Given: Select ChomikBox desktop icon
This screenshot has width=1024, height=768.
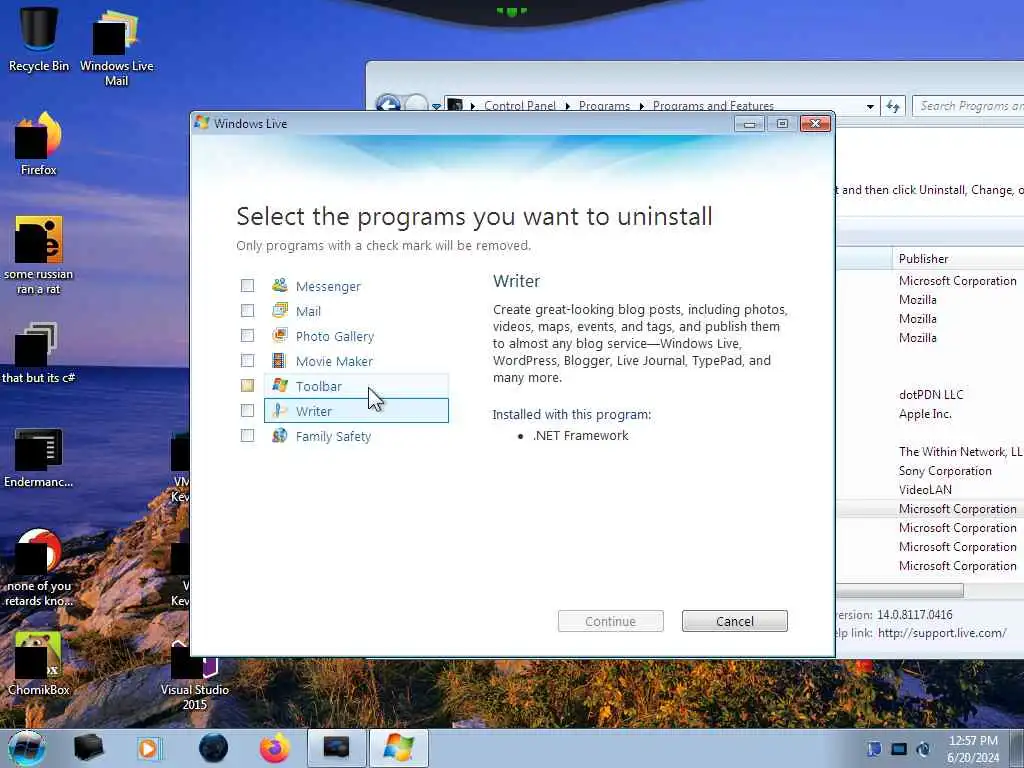Looking at the screenshot, I should 39,663.
